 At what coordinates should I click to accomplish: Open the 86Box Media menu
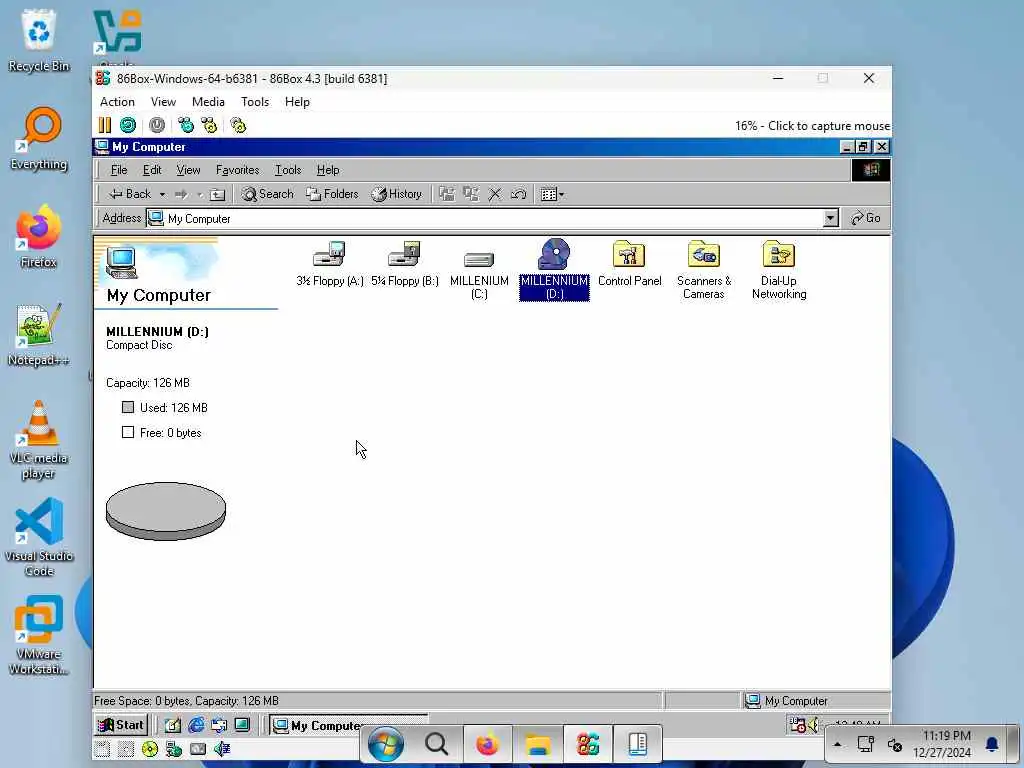tap(208, 102)
